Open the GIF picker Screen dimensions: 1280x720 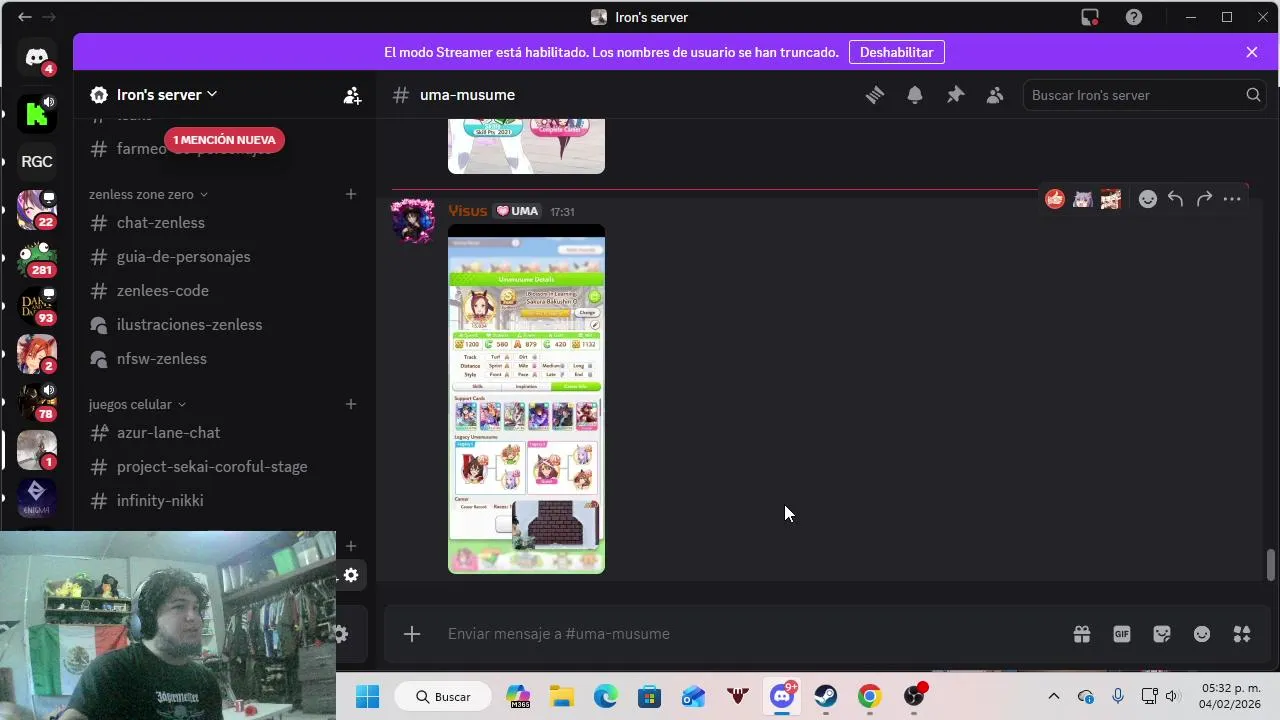click(x=1122, y=634)
